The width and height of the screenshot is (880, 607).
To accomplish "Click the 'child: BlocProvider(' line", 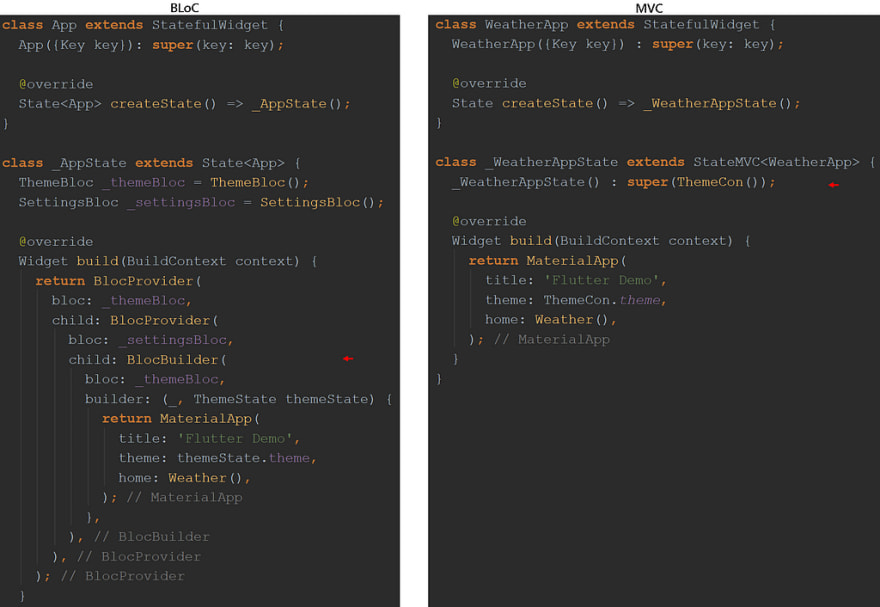I will coord(135,320).
